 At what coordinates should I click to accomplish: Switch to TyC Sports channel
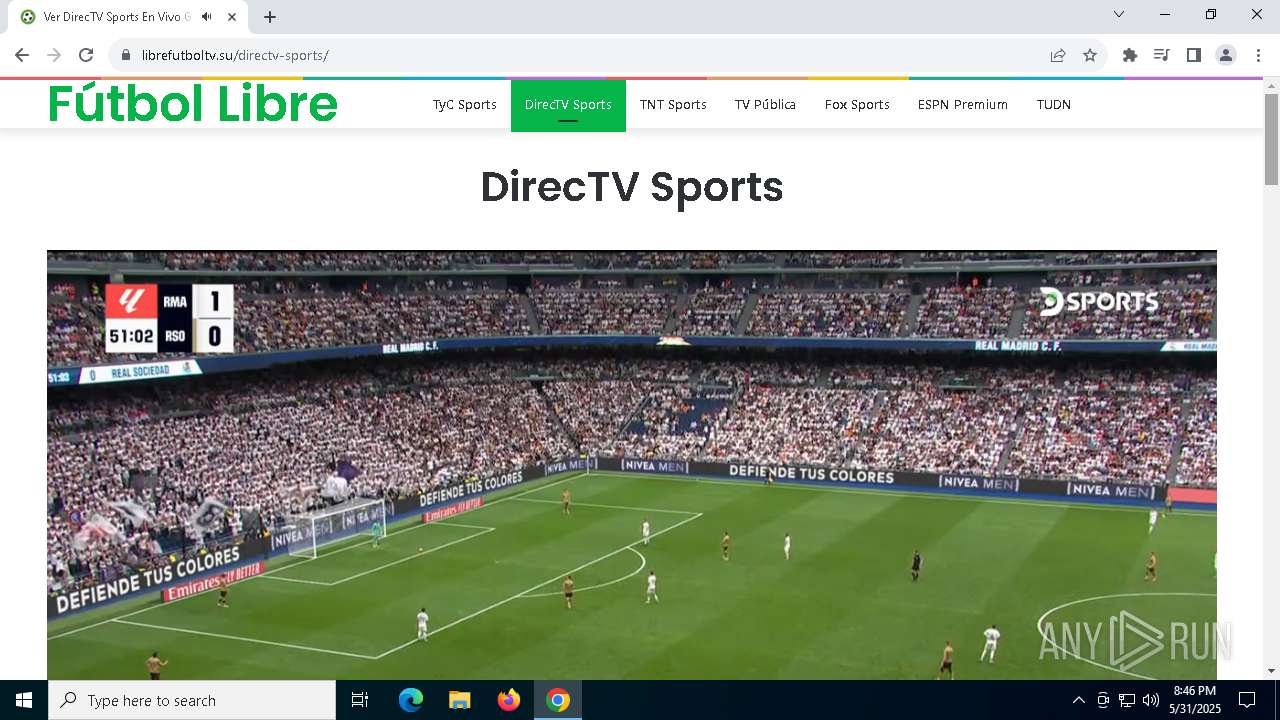pyautogui.click(x=465, y=104)
